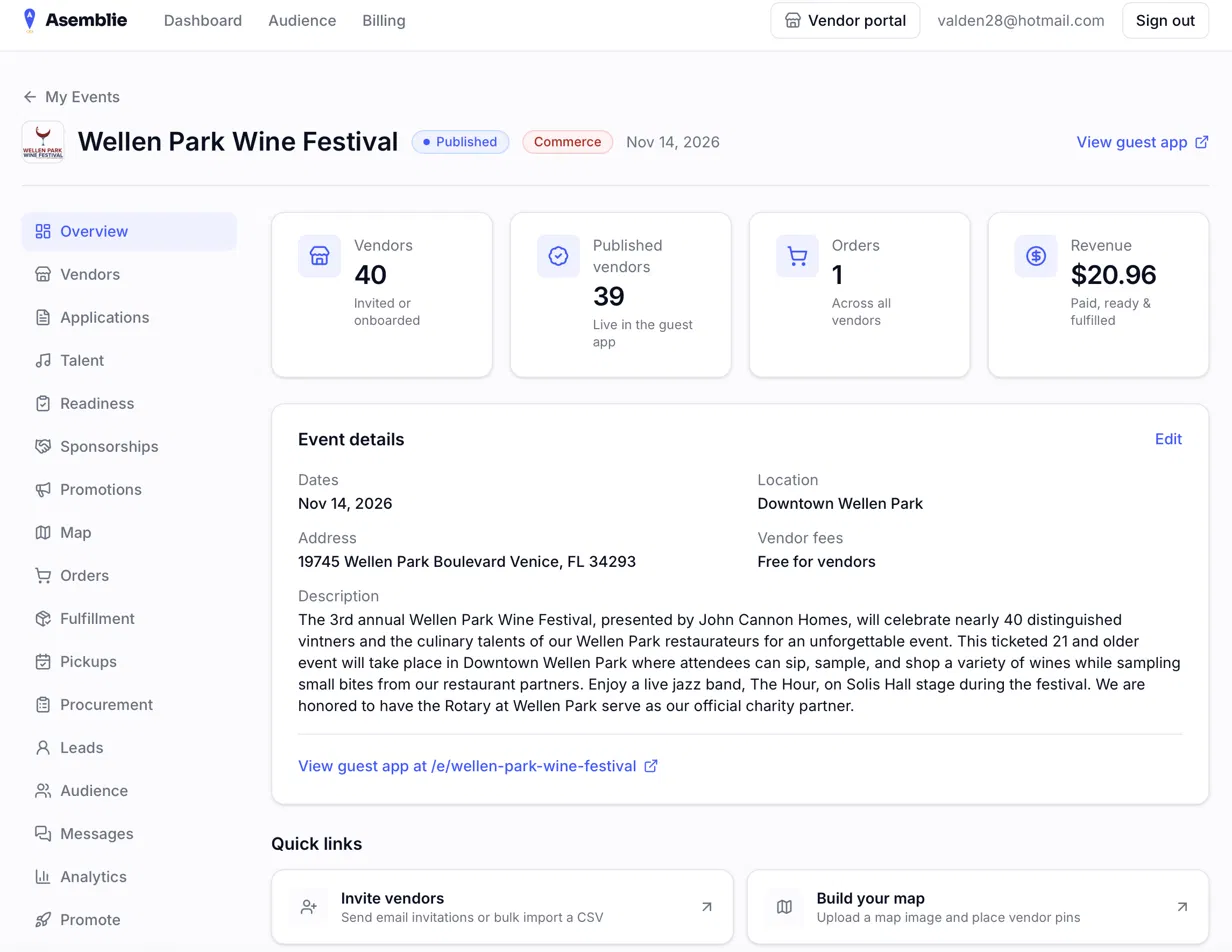Viewport: 1232px width, 952px height.
Task: Click the Procurement clipboard-list icon
Action: [43, 704]
